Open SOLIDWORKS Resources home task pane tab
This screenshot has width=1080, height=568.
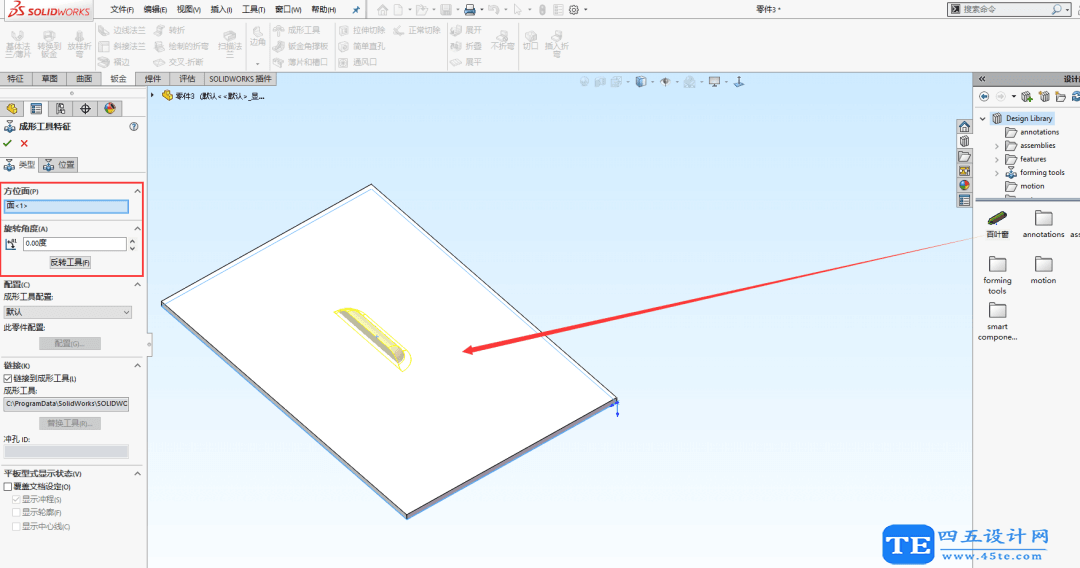point(964,127)
